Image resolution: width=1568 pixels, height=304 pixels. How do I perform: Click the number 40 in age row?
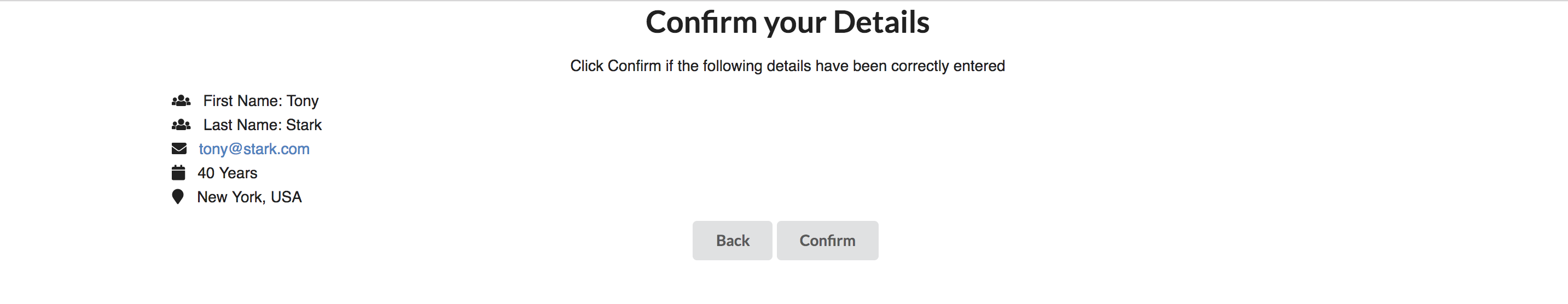point(206,173)
